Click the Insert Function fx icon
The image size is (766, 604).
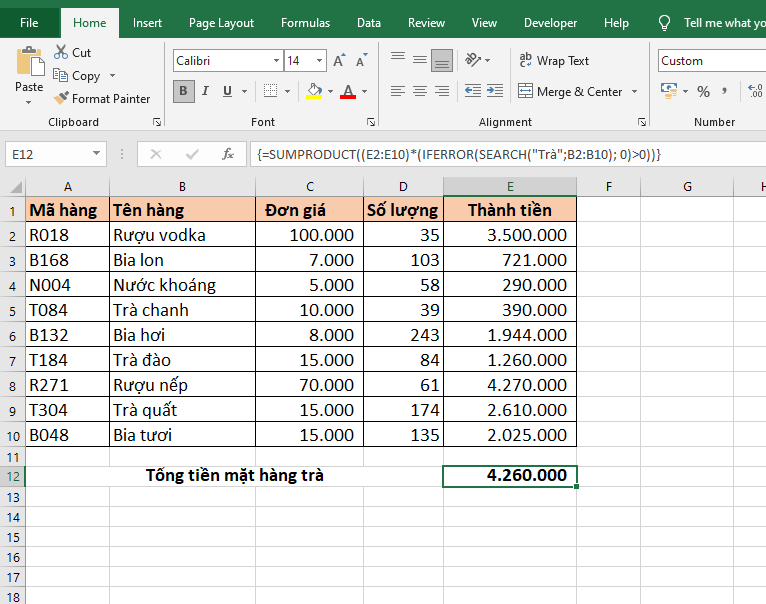(x=228, y=154)
